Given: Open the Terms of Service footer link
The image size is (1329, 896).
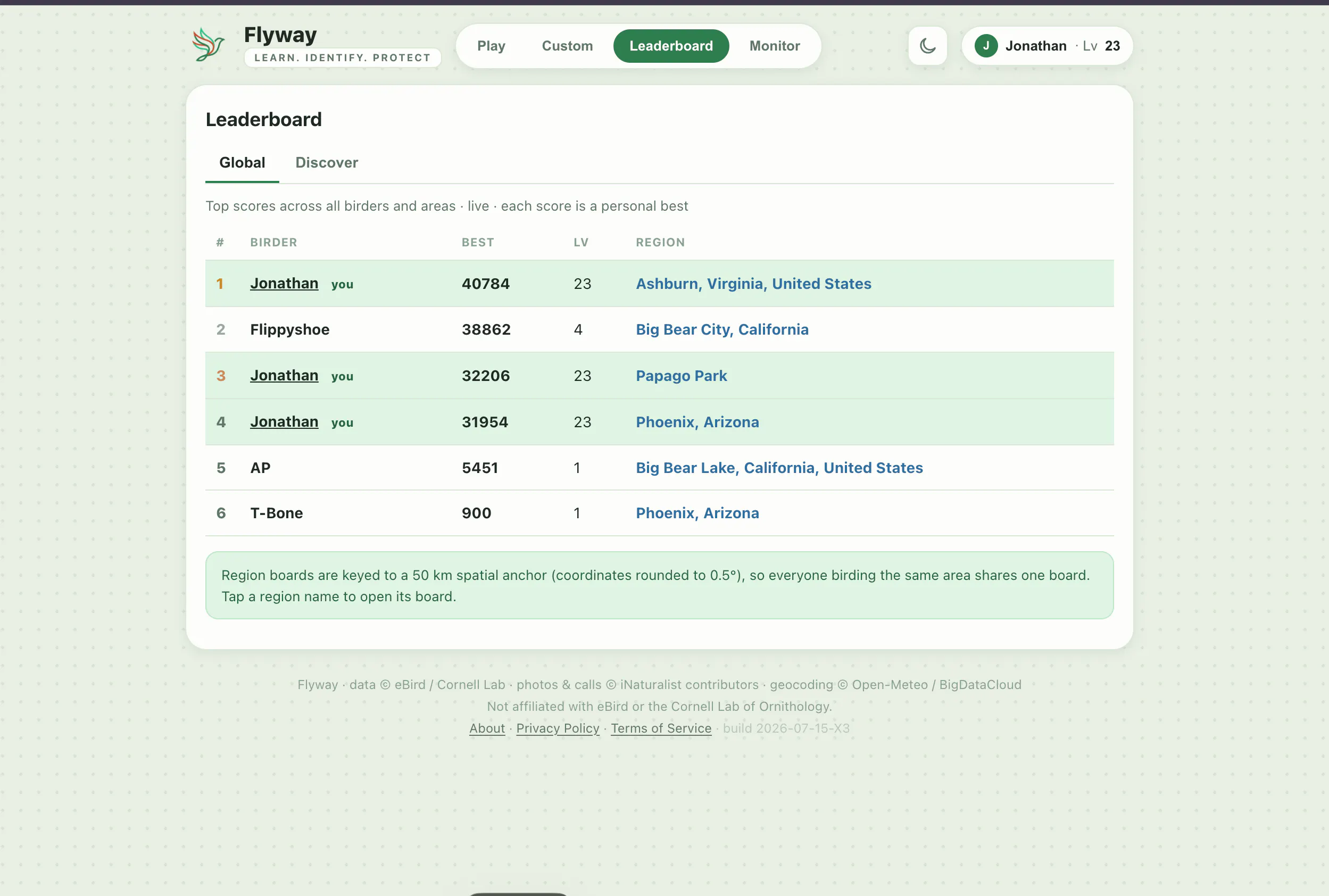Looking at the screenshot, I should click(x=661, y=728).
